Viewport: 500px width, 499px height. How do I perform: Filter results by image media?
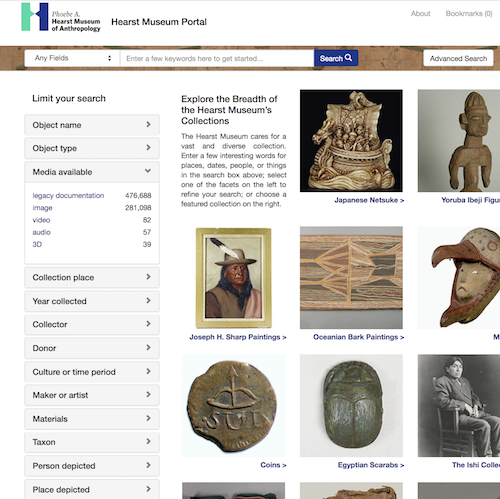42,208
